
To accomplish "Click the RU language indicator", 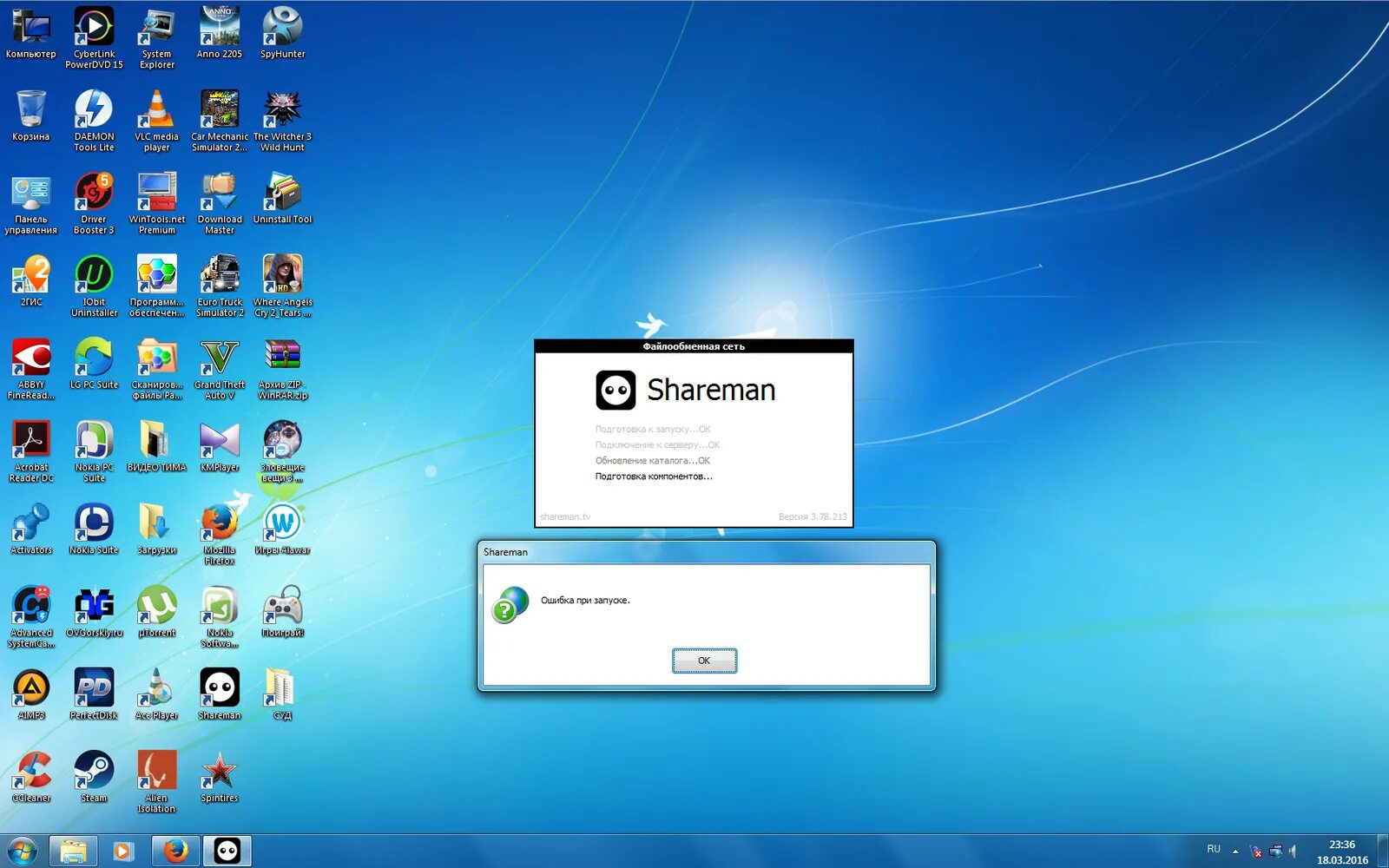I will click(1214, 849).
